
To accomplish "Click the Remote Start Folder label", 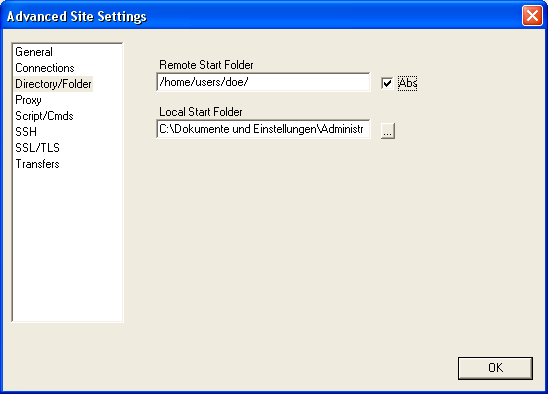I will (x=206, y=65).
